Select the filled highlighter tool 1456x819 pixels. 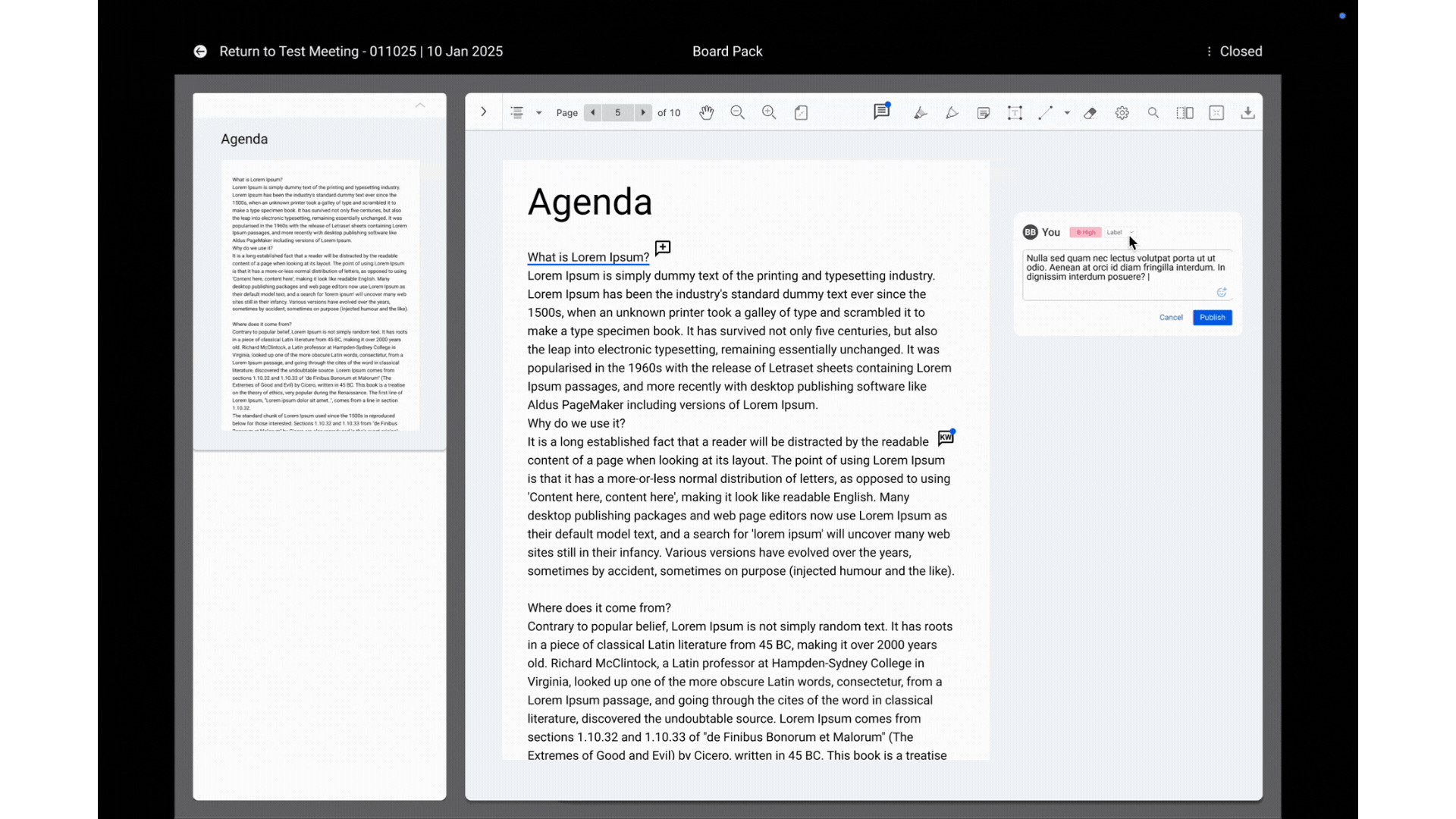(x=921, y=113)
